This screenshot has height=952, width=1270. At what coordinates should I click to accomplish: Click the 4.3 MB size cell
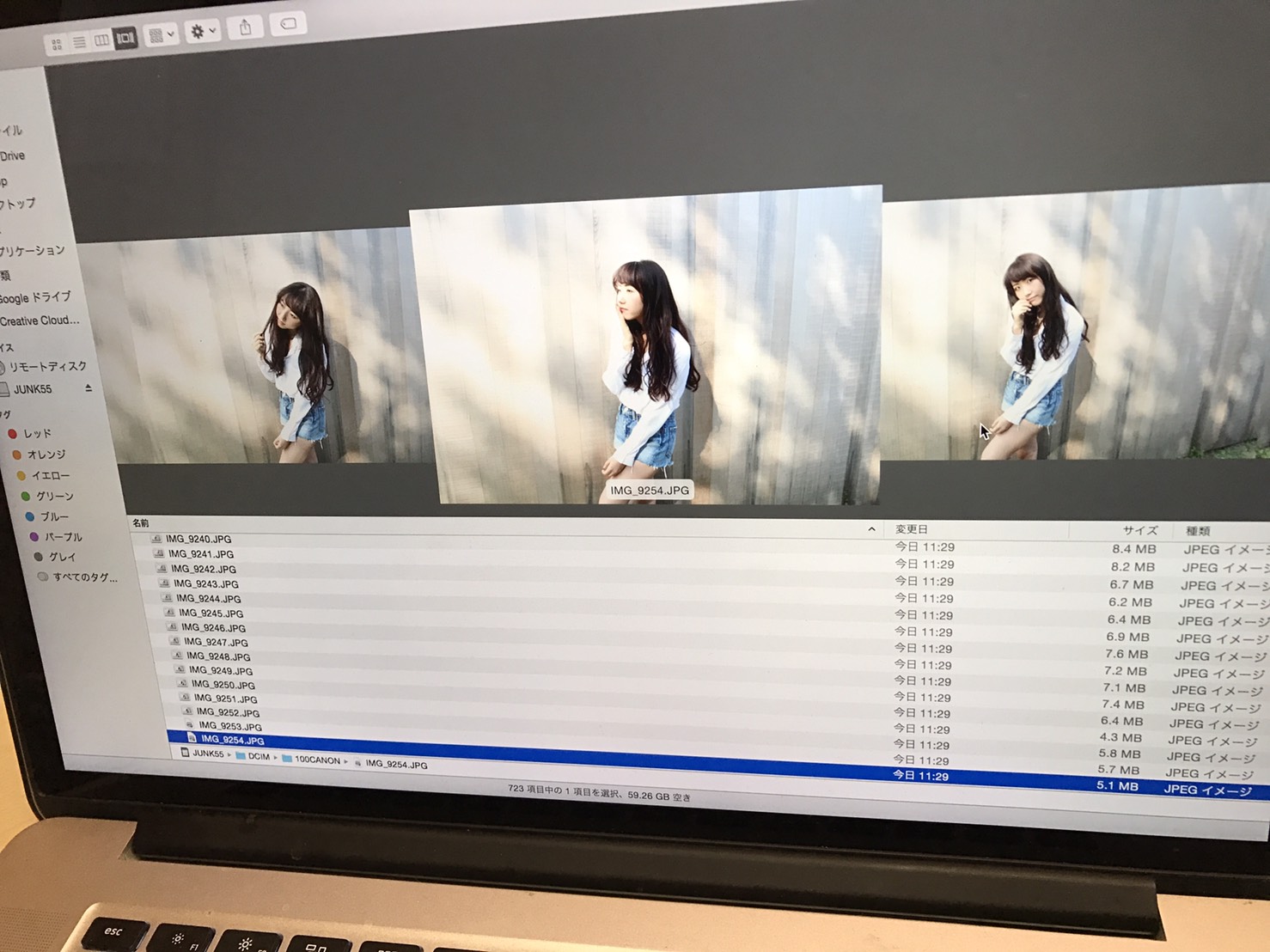(x=1120, y=737)
